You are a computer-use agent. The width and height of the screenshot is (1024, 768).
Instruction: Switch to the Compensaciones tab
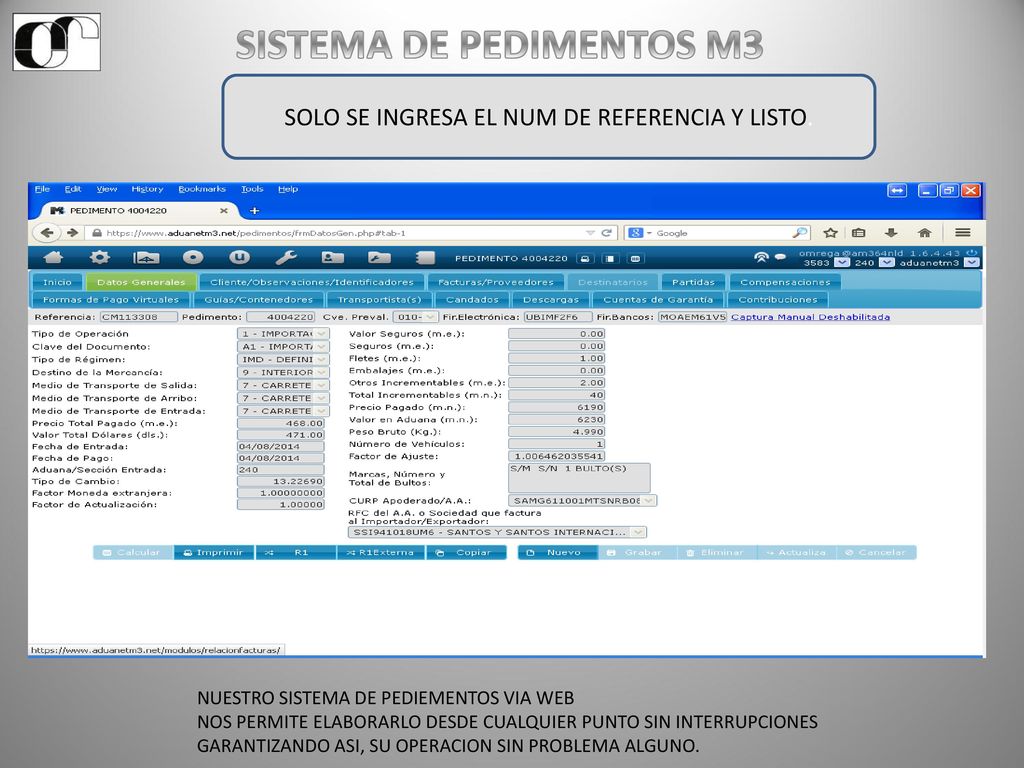(785, 282)
